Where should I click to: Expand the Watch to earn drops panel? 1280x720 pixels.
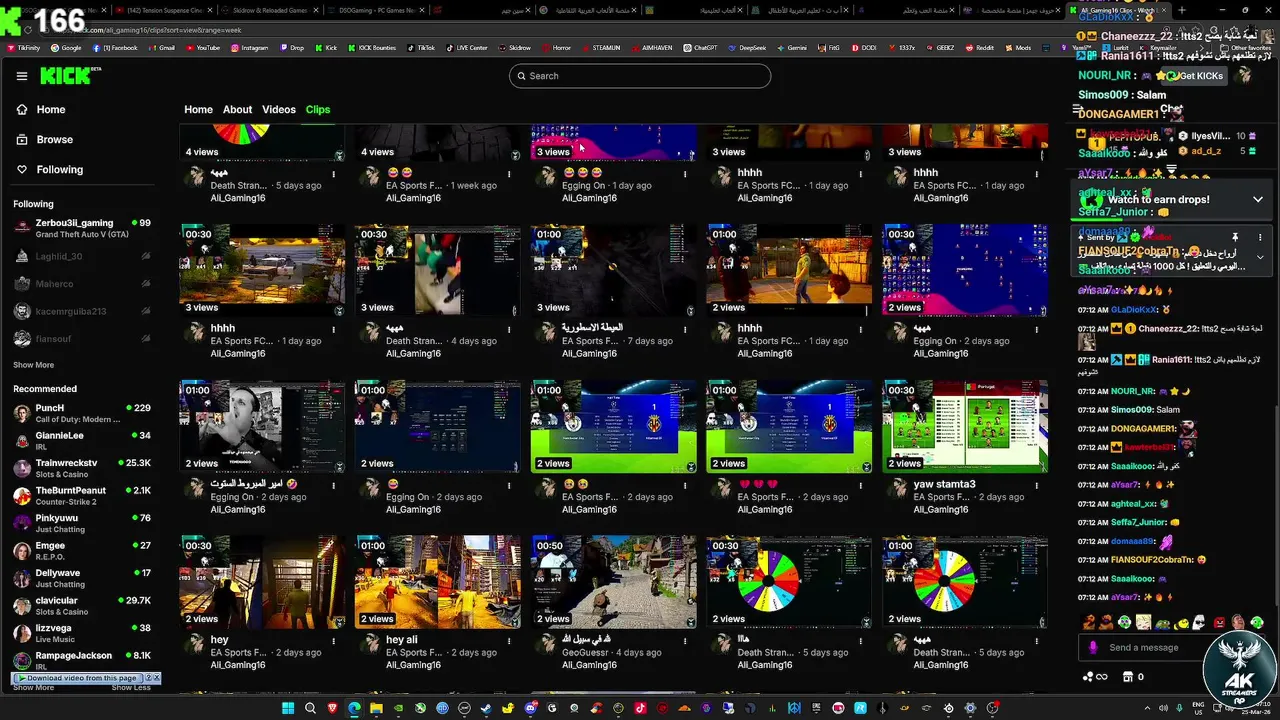point(1257,199)
